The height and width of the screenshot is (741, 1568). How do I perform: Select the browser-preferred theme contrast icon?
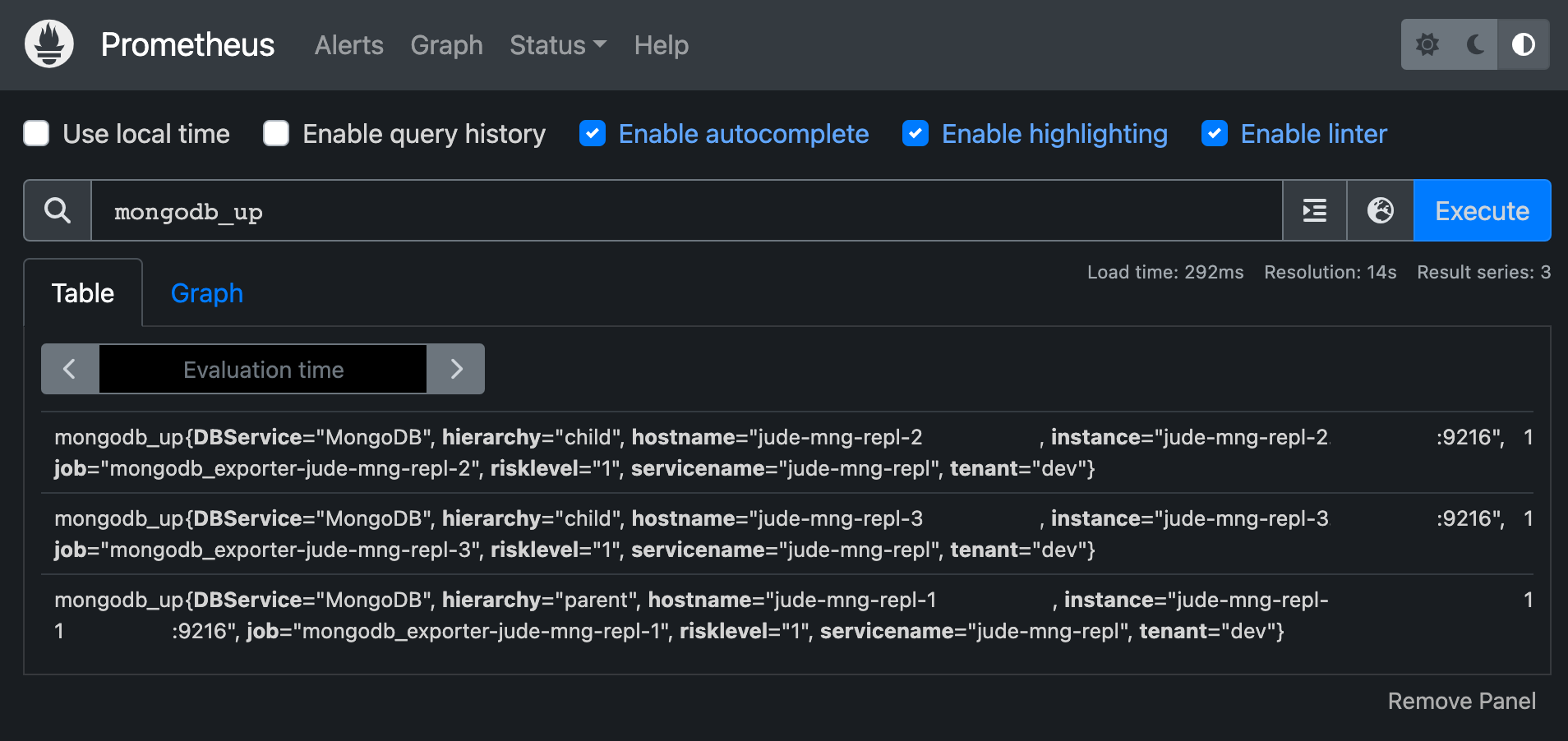[1523, 44]
